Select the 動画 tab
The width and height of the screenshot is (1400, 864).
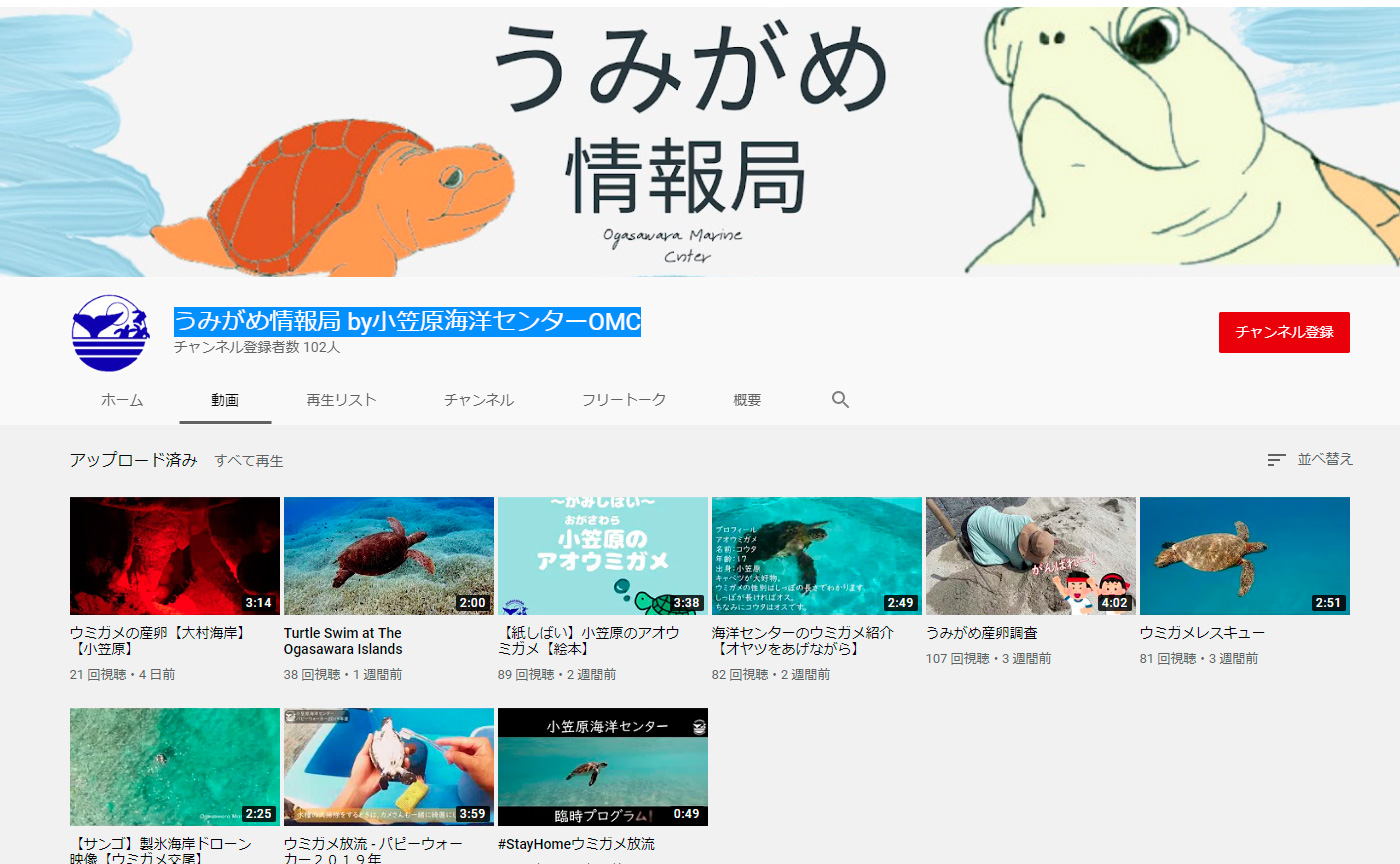click(225, 400)
